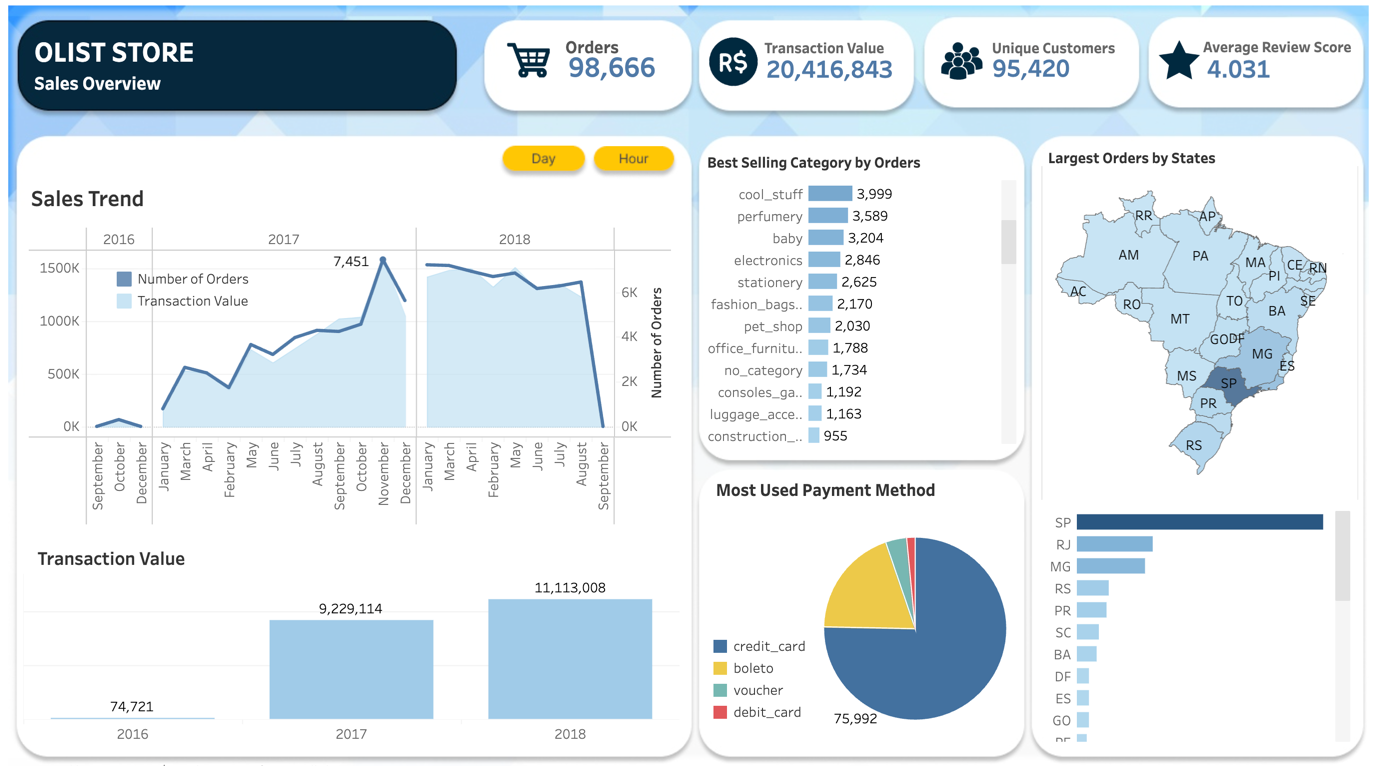Switch the sales trend to Day view
Viewport: 1379px width, 766px height.
[x=543, y=159]
